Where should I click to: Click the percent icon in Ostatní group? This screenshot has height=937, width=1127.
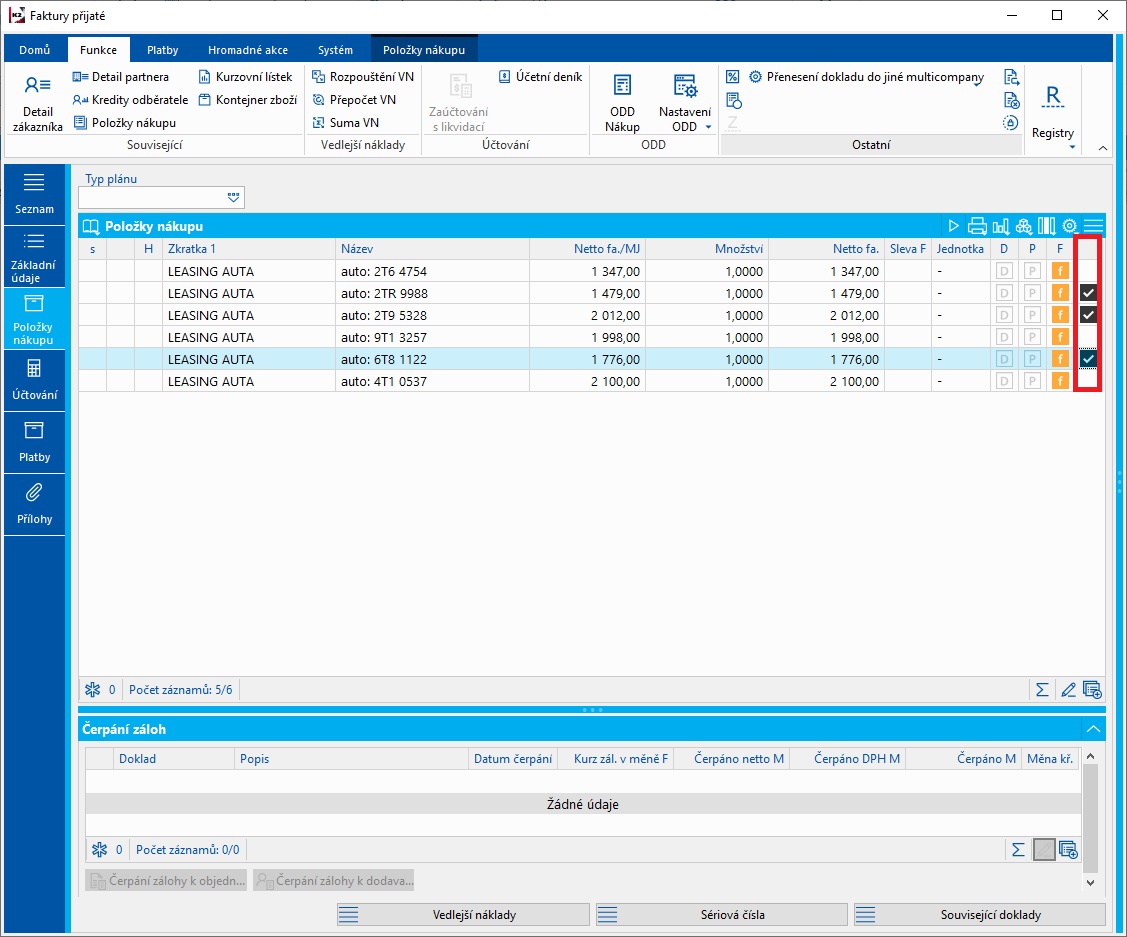point(732,77)
